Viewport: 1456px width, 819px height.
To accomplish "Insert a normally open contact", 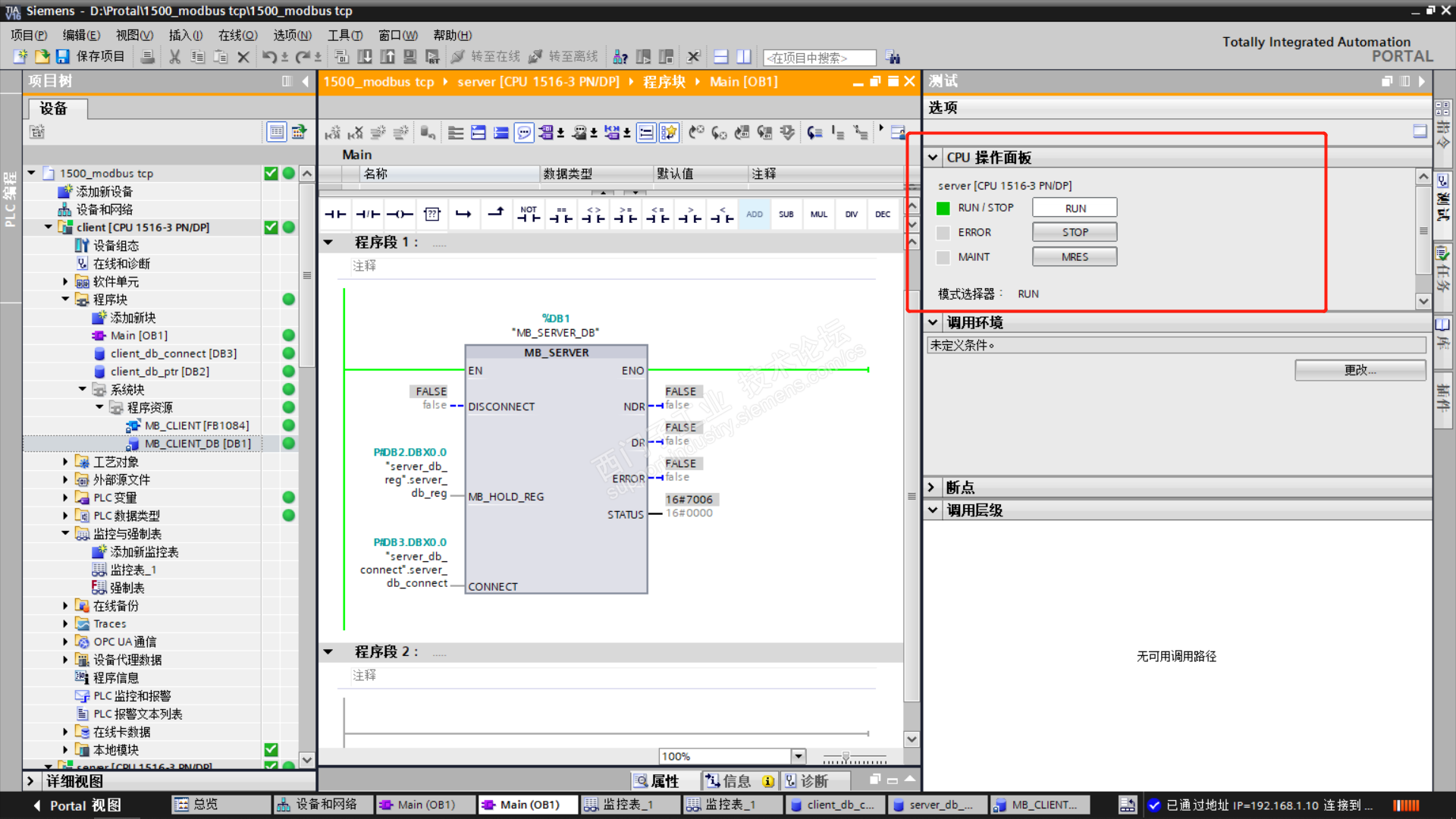I will tap(335, 215).
